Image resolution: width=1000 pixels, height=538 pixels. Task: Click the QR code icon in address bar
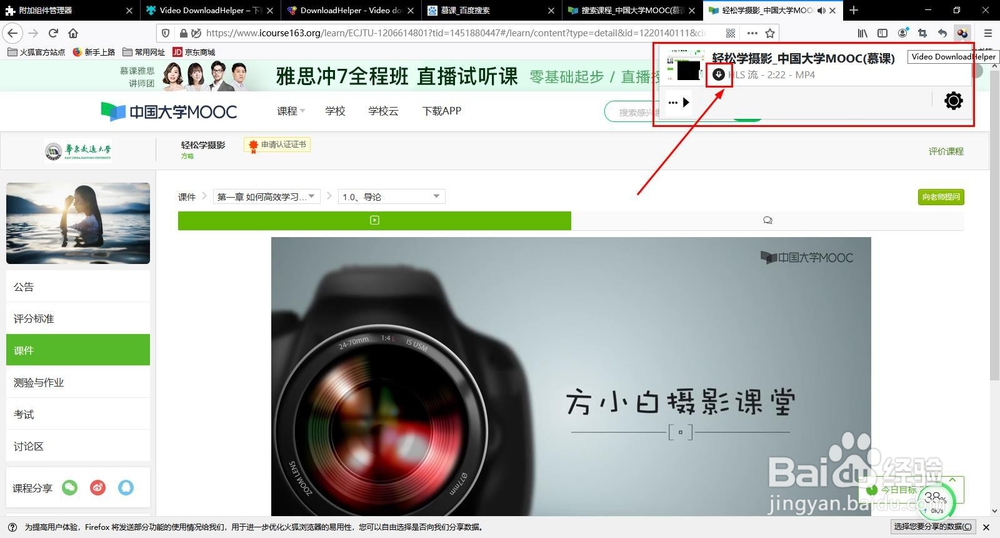coord(731,33)
